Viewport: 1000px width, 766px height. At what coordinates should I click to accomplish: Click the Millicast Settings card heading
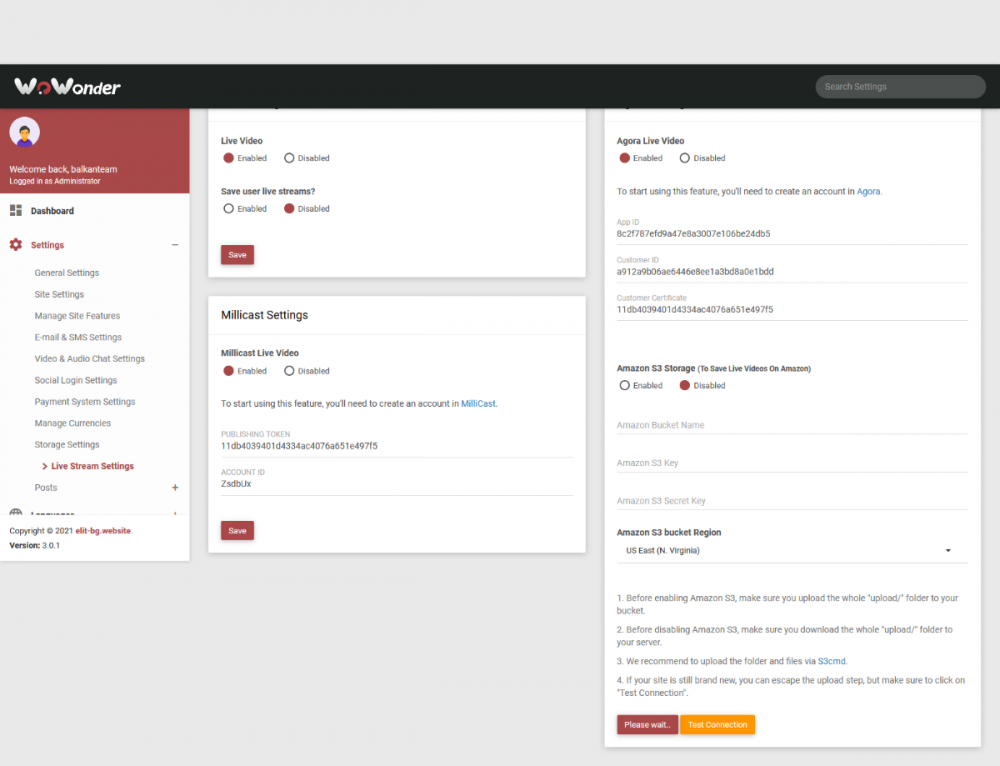265,315
